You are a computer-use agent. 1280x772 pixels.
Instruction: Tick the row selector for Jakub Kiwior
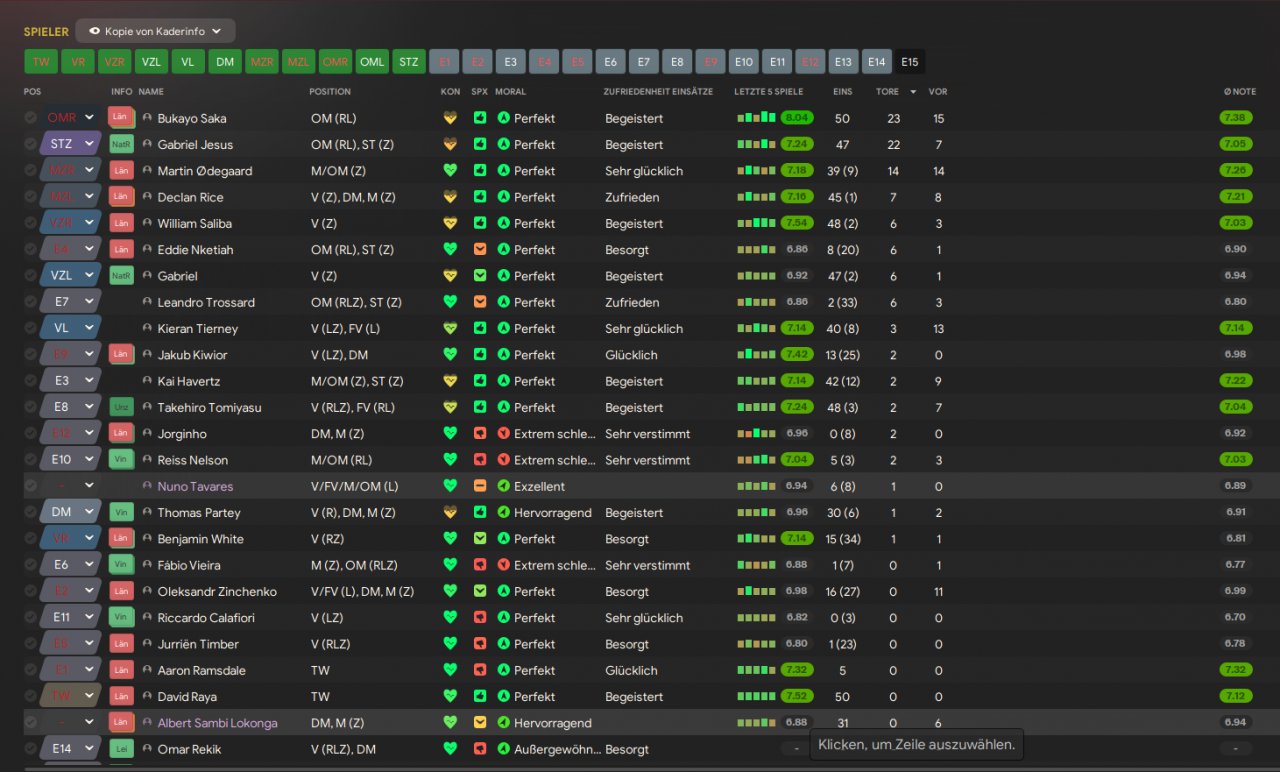pyautogui.click(x=31, y=355)
